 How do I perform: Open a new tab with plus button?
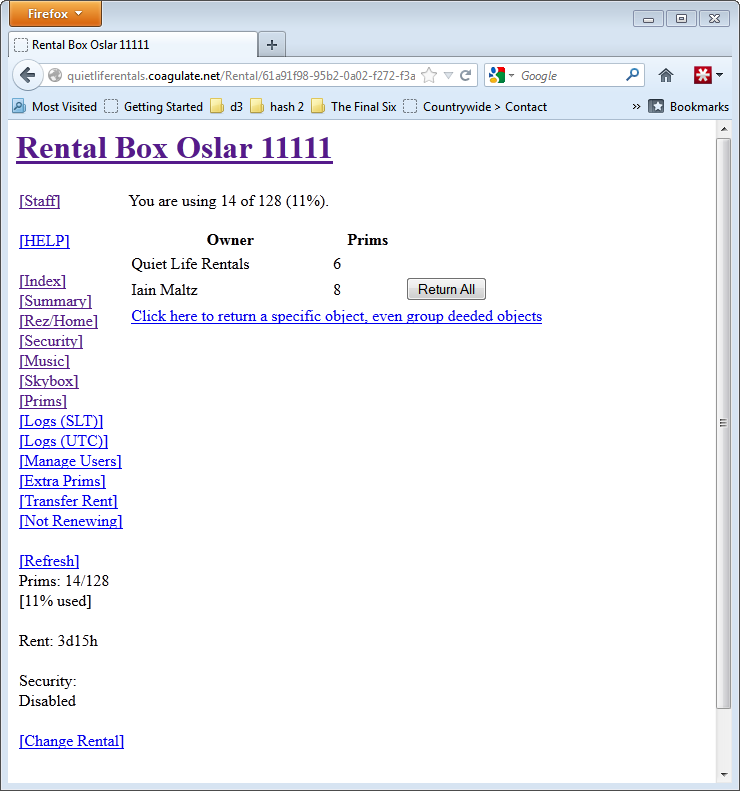coord(272,45)
